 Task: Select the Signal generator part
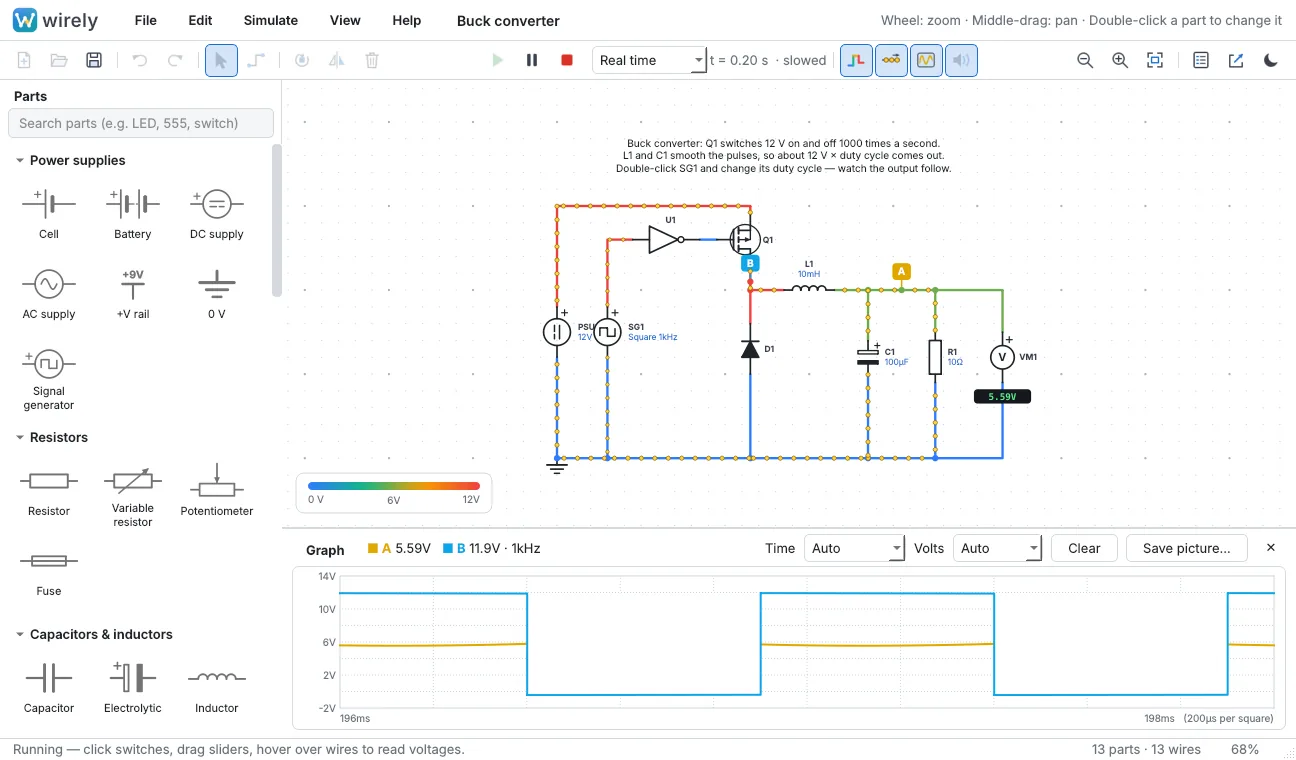(49, 380)
